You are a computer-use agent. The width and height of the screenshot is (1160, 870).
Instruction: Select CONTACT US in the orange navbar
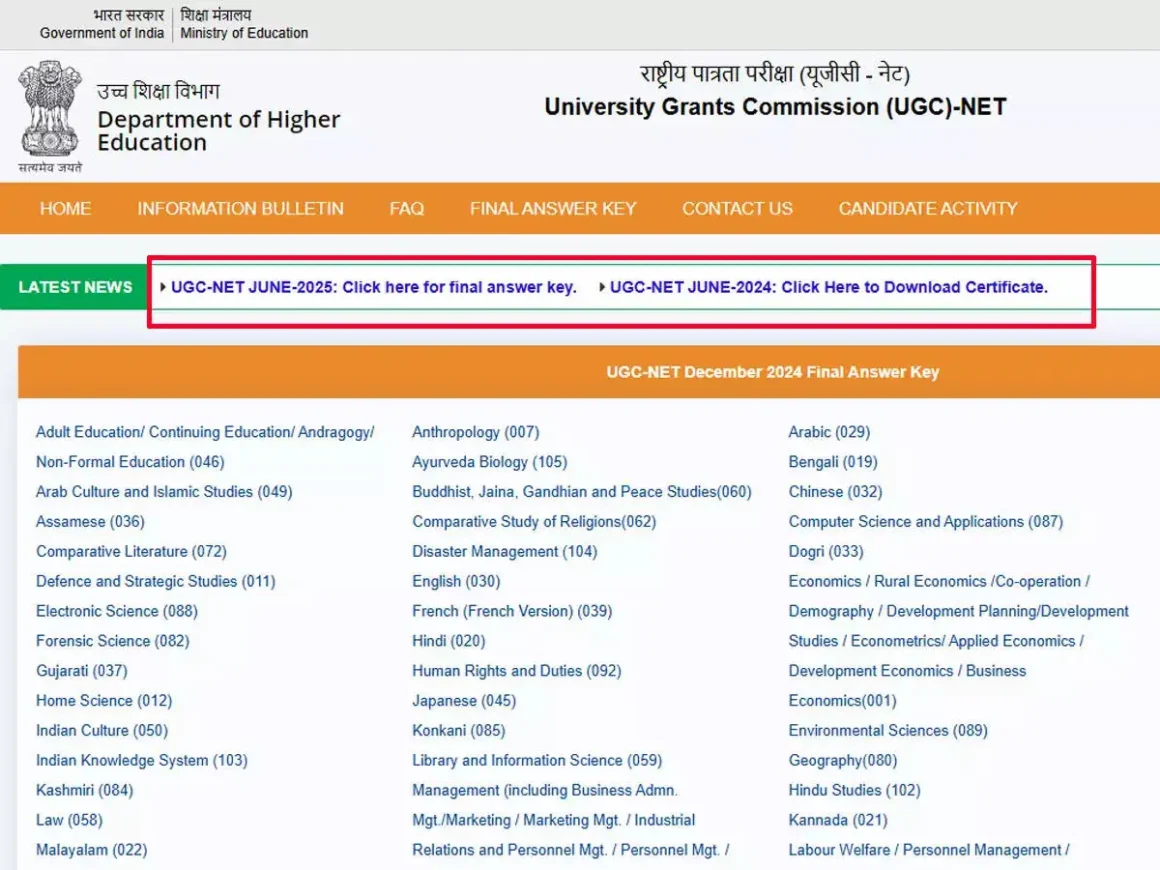point(737,209)
